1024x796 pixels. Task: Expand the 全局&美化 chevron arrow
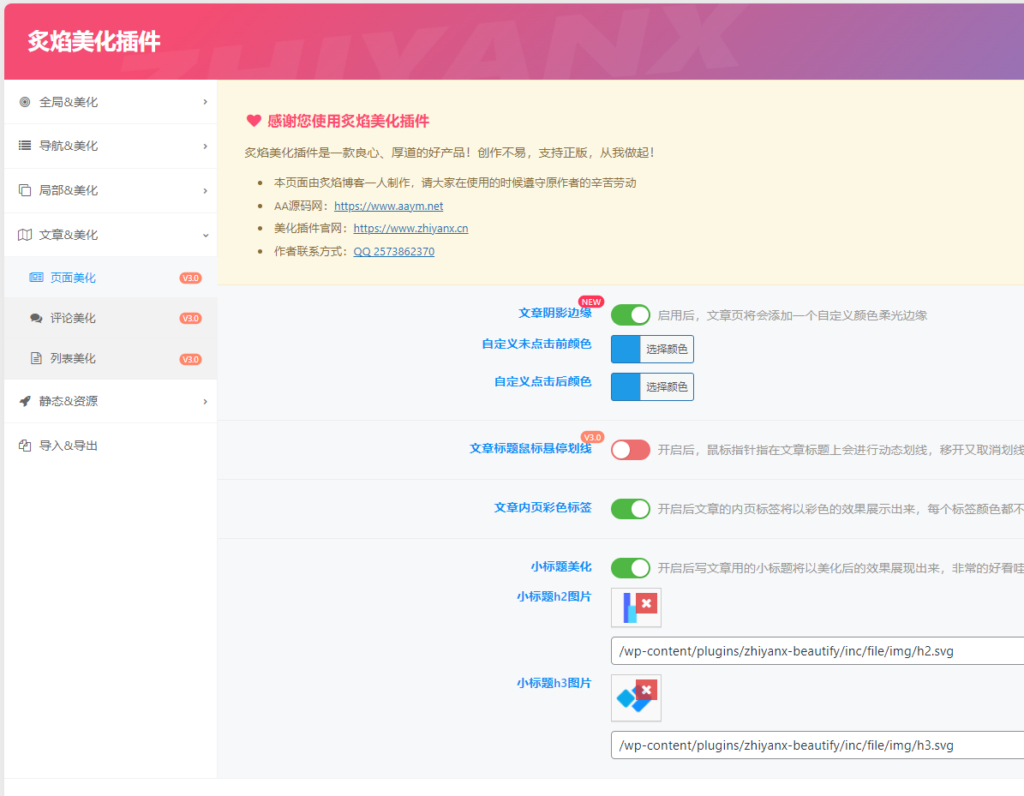coord(205,102)
